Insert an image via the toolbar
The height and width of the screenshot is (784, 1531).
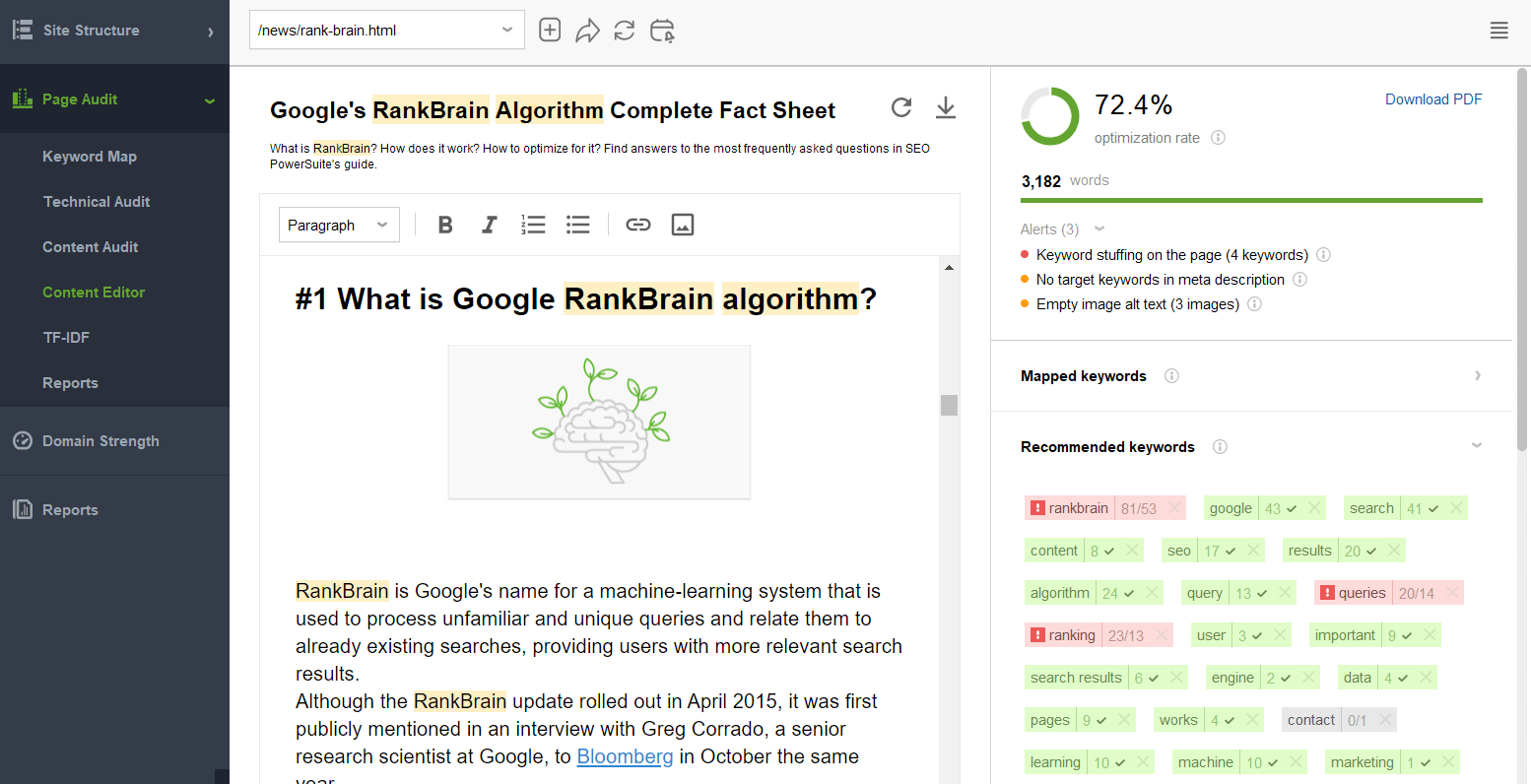pos(683,226)
